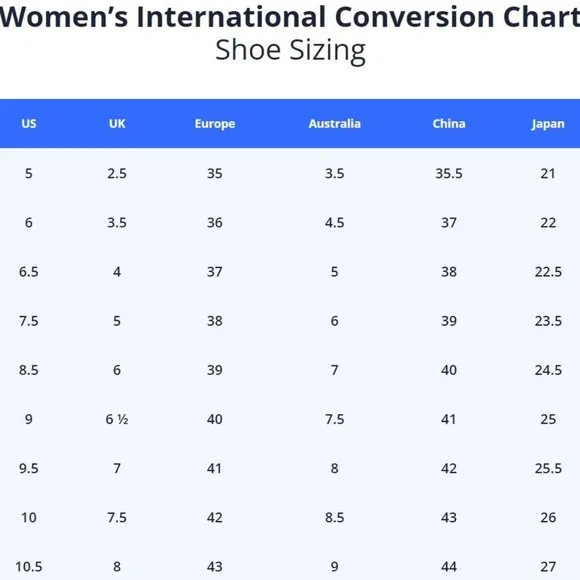The width and height of the screenshot is (580, 580).
Task: Click the US size 8.5 cell
Action: (x=29, y=370)
